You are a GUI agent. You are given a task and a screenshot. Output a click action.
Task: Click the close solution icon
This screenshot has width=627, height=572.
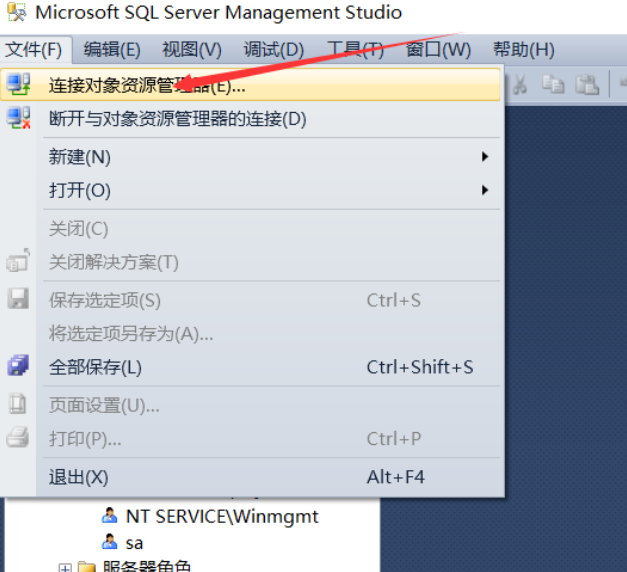pyautogui.click(x=18, y=260)
